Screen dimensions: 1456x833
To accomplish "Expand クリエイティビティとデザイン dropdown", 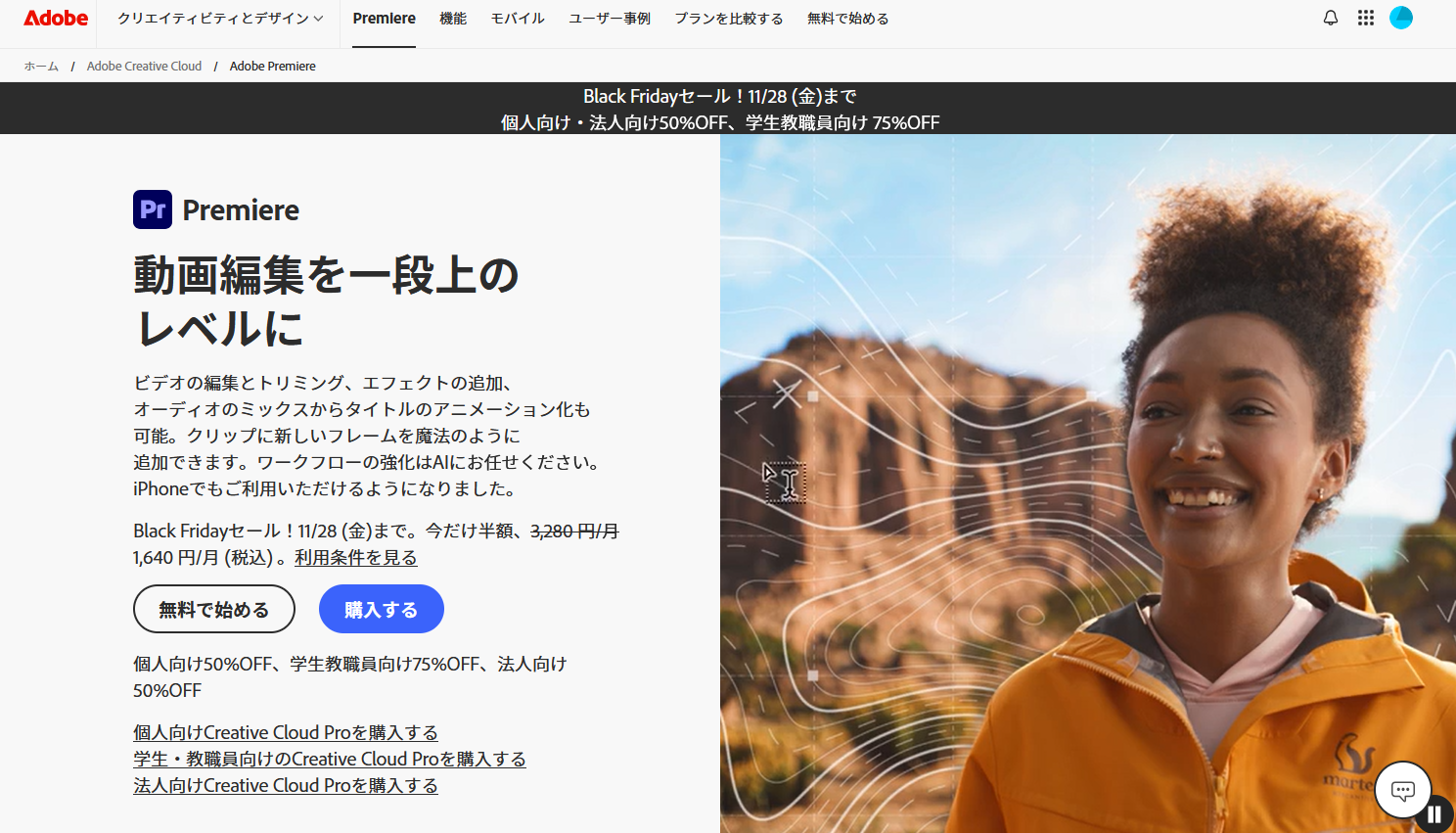I will (x=220, y=19).
